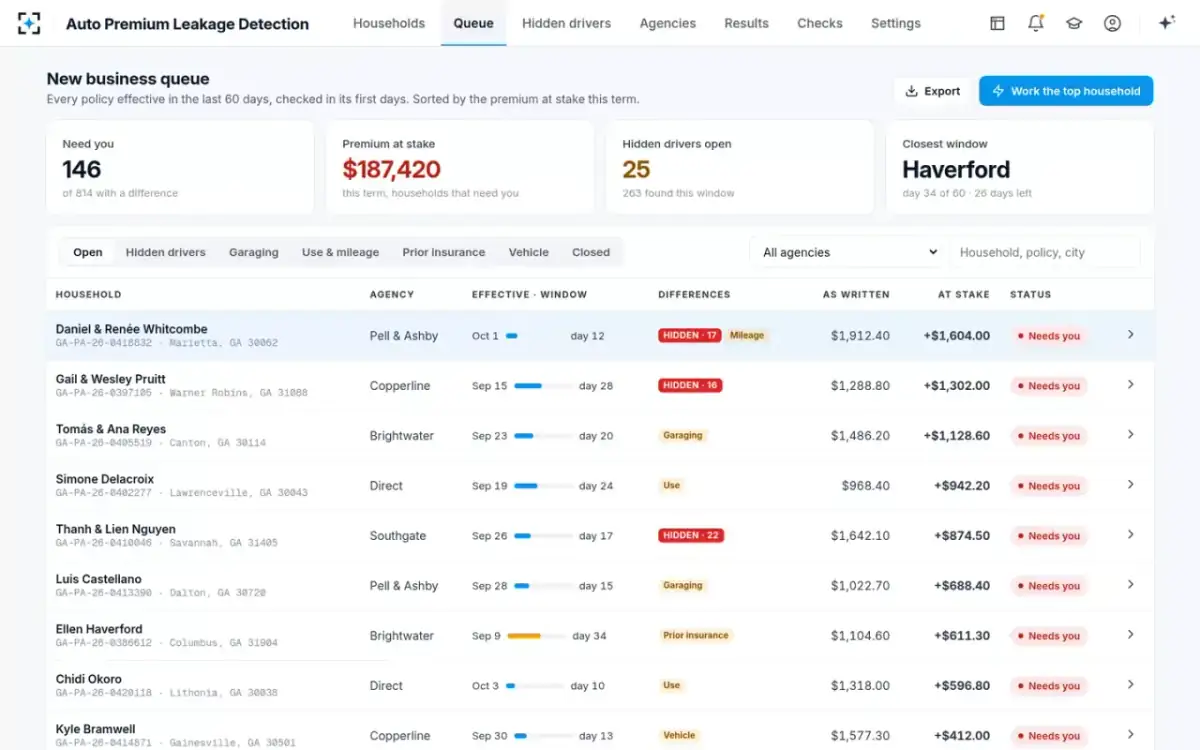Click the Closest window Haverford card

click(1020, 168)
